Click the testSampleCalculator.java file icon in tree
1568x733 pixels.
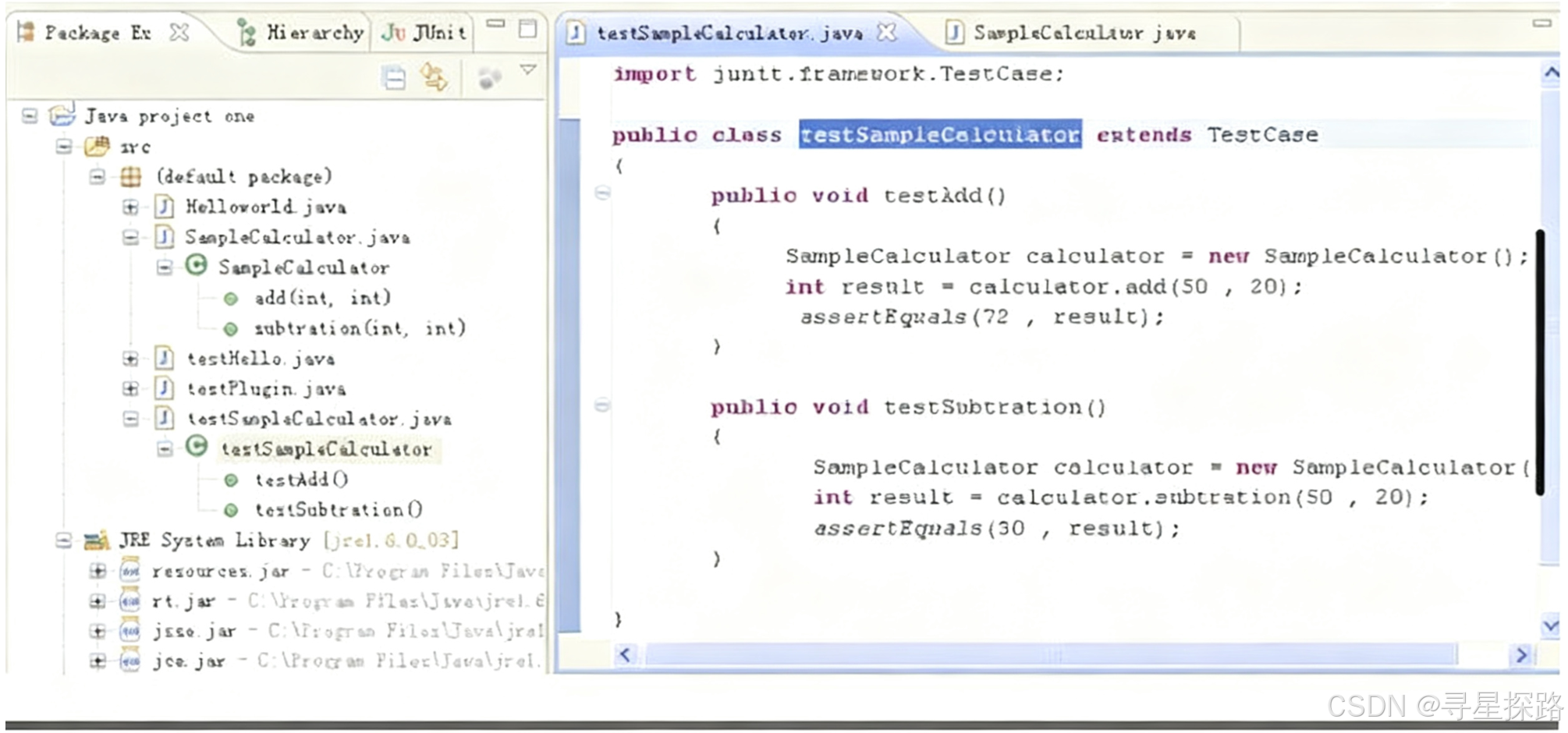(x=164, y=419)
